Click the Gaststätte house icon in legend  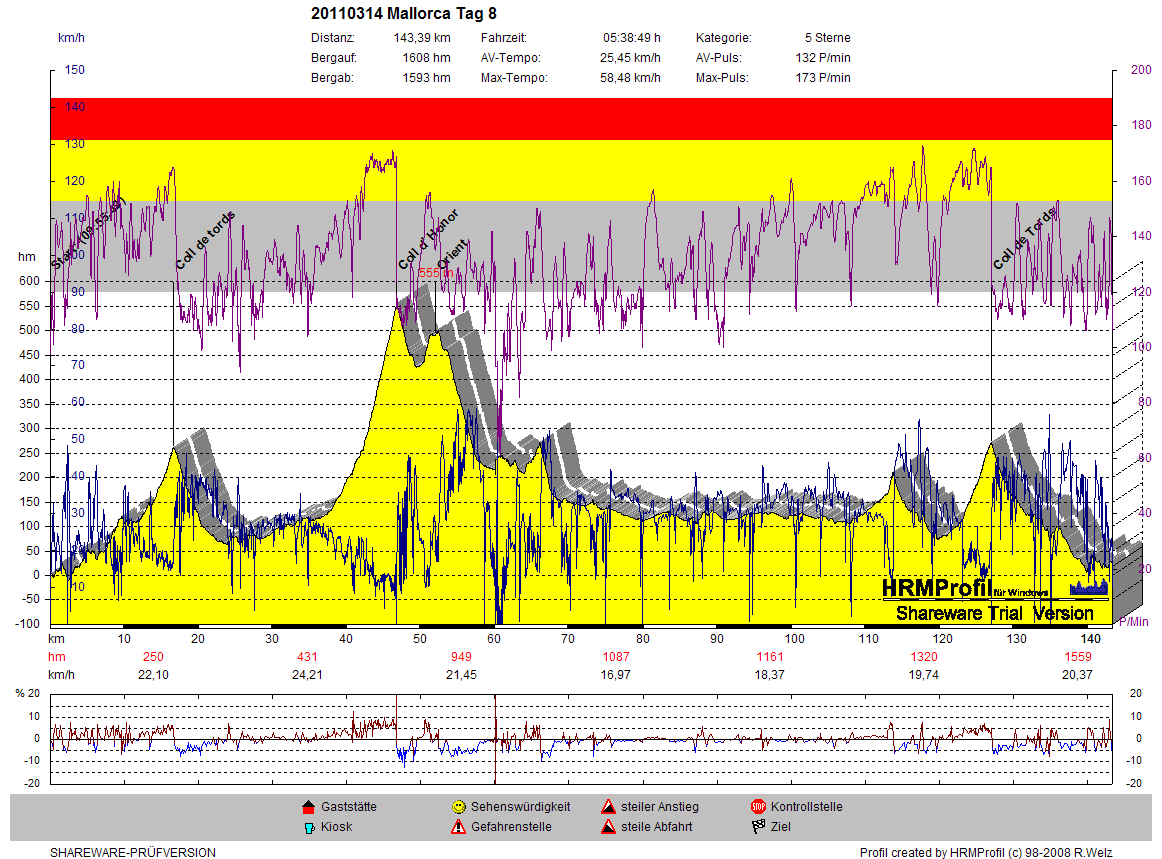[308, 807]
